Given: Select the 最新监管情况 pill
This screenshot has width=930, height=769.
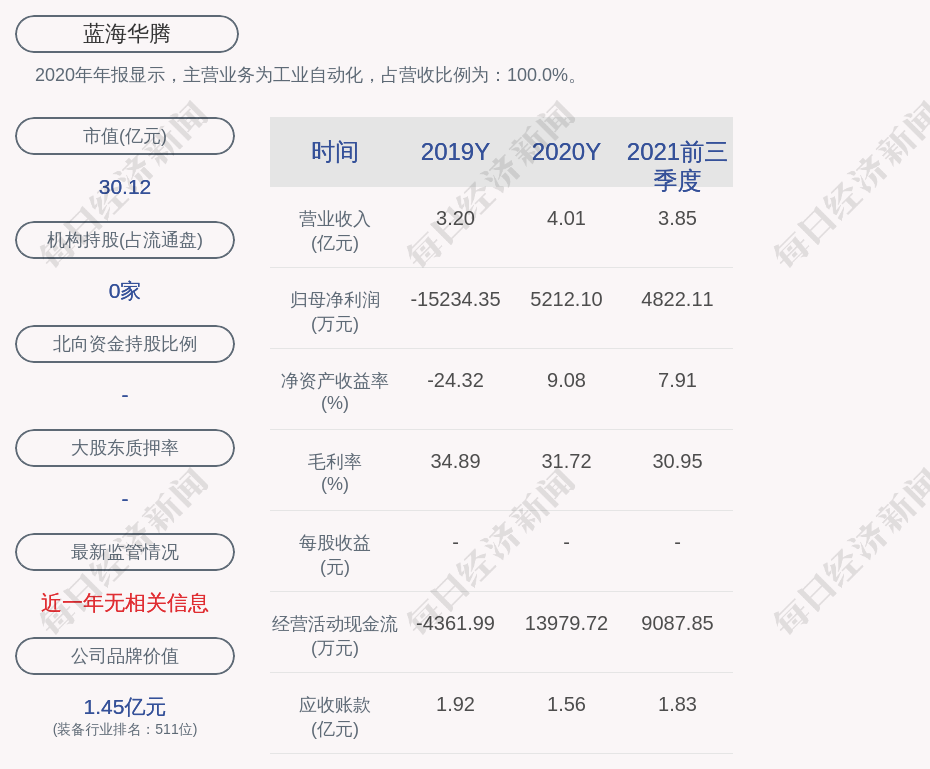Looking at the screenshot, I should tap(125, 552).
